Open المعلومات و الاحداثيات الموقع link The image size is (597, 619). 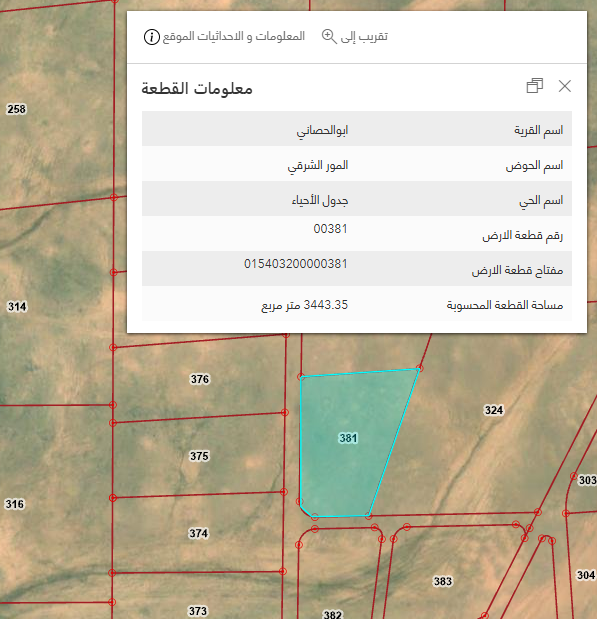[x=234, y=36]
